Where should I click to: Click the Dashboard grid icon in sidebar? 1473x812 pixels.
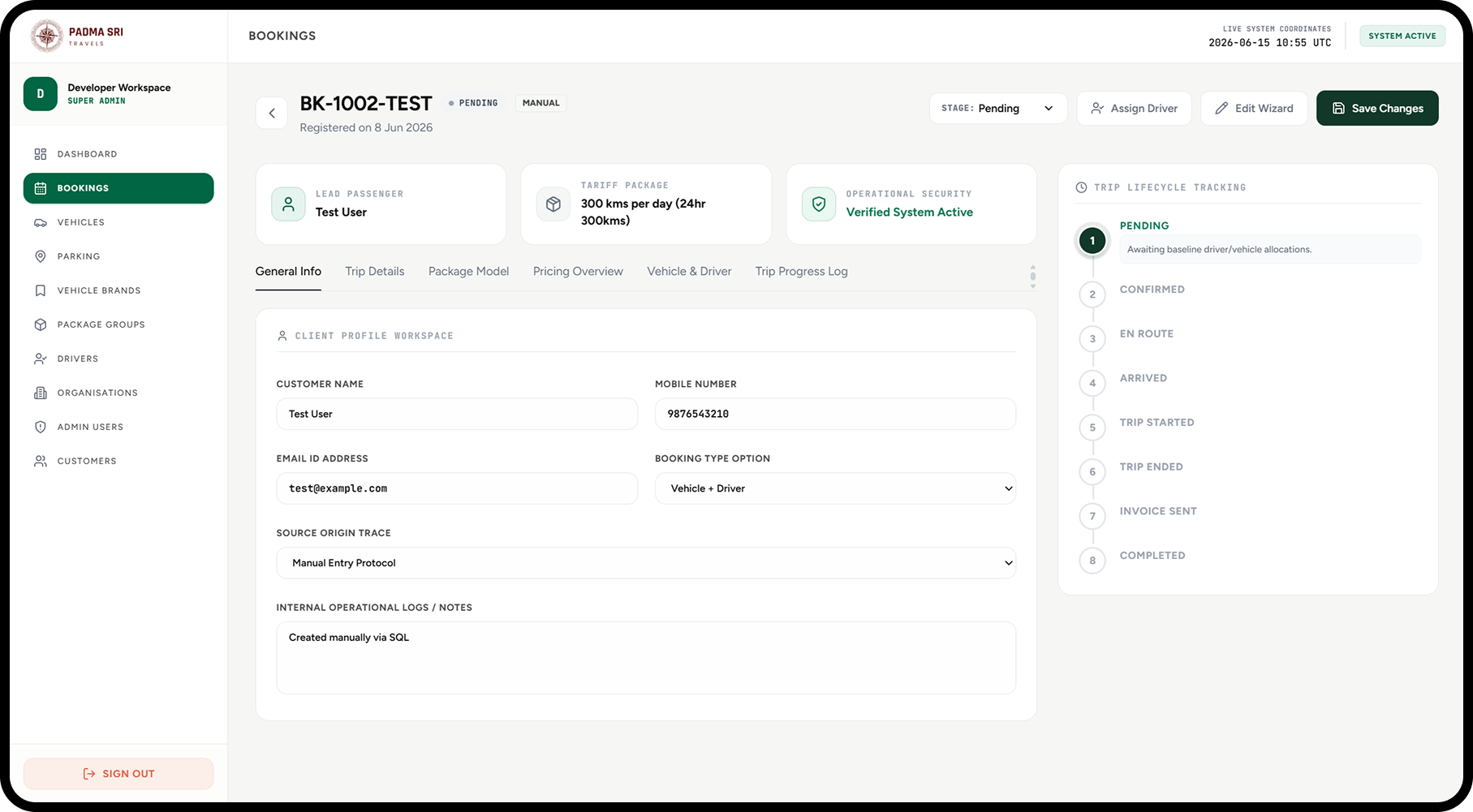click(41, 154)
